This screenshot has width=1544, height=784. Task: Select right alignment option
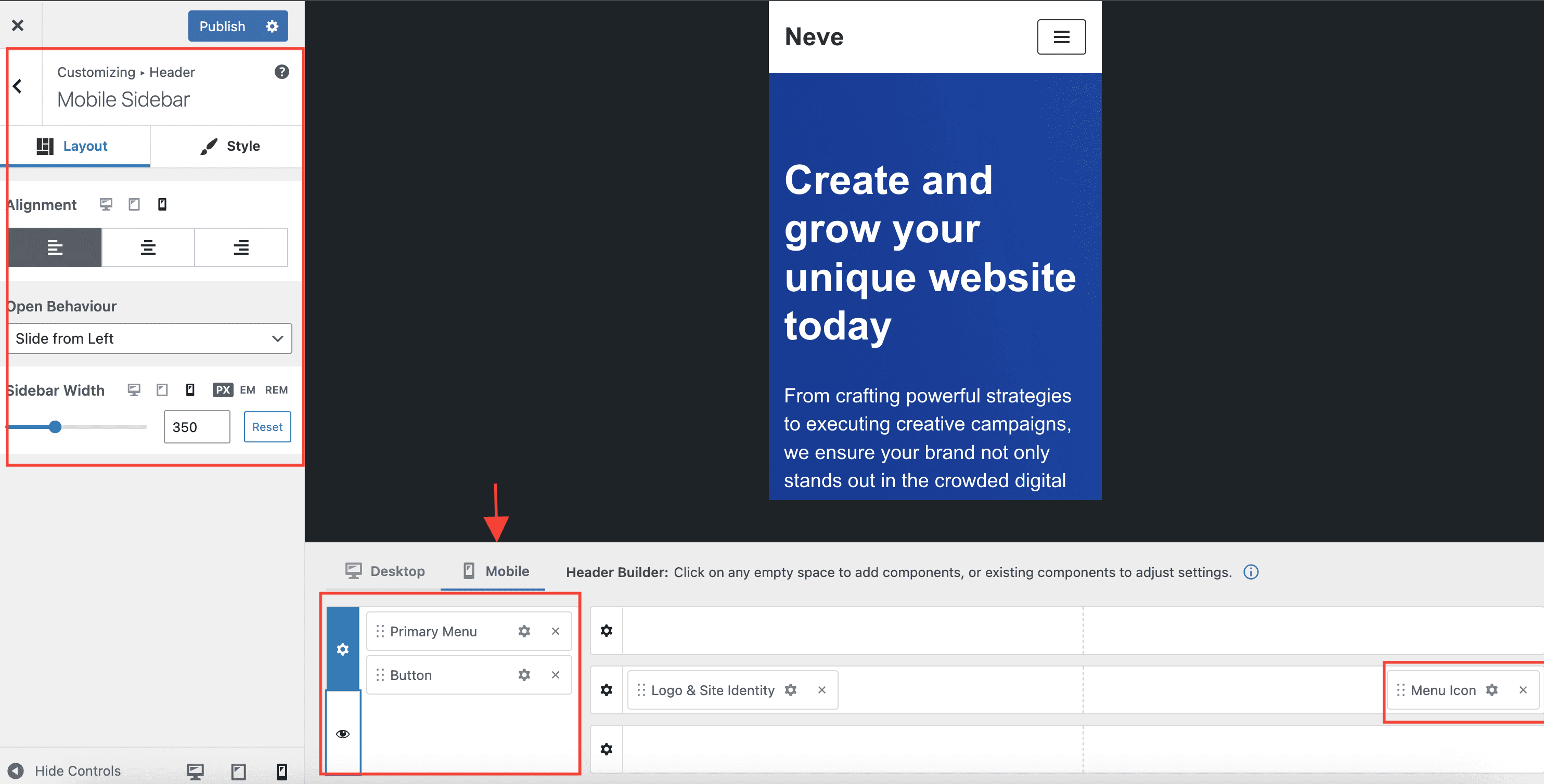click(x=241, y=247)
